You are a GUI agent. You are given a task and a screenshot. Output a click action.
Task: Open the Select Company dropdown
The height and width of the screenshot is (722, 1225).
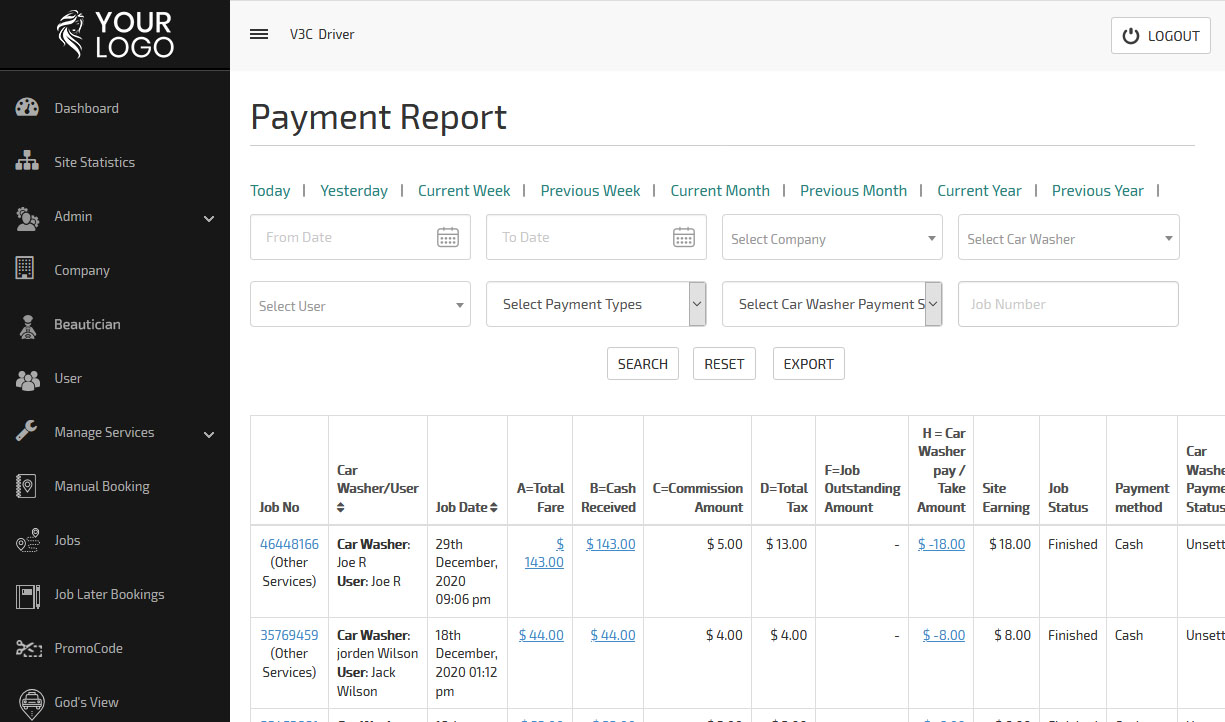pyautogui.click(x=832, y=238)
